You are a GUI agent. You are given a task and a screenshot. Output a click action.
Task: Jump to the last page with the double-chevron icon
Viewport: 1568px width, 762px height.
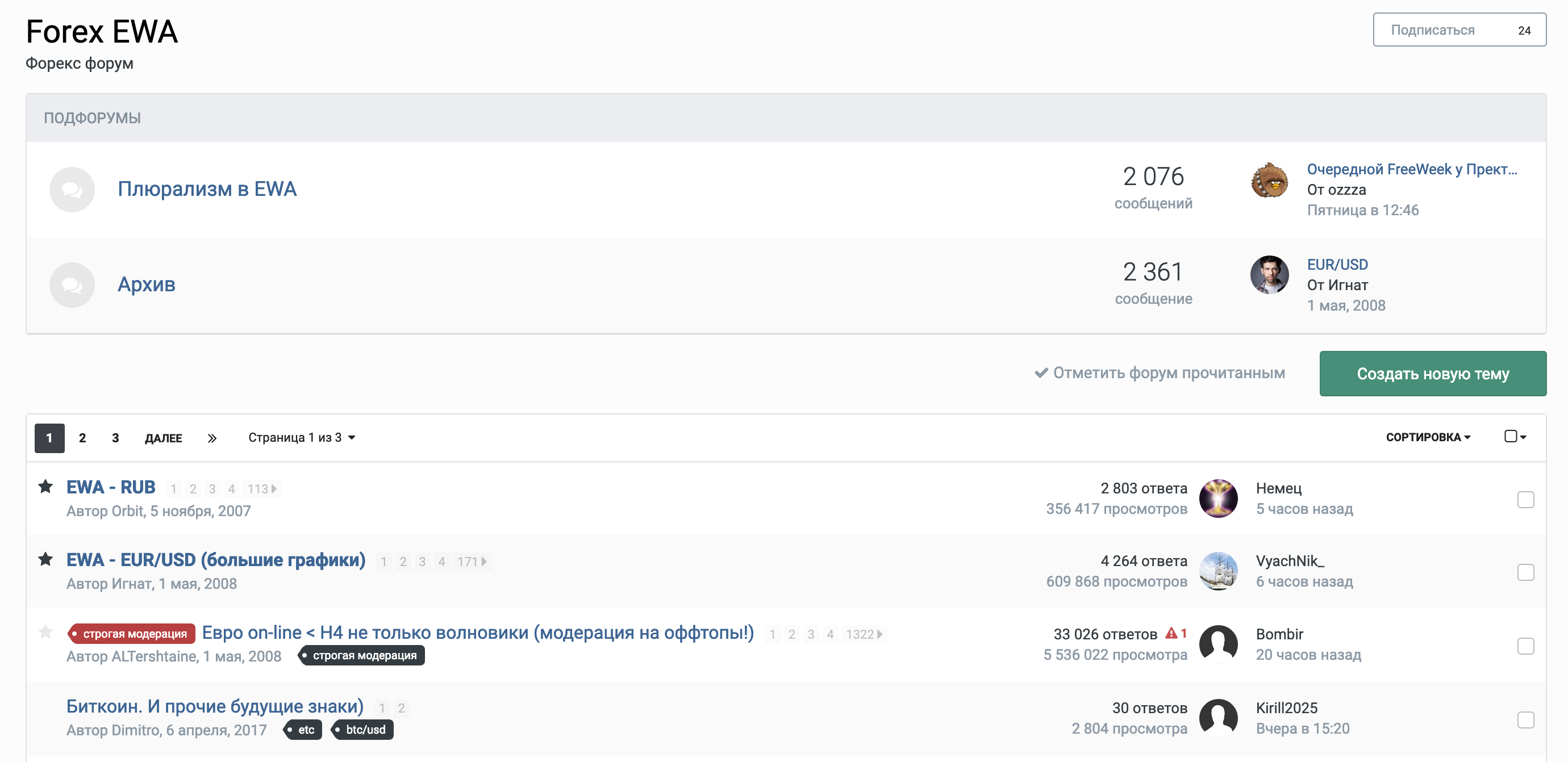[x=212, y=438]
